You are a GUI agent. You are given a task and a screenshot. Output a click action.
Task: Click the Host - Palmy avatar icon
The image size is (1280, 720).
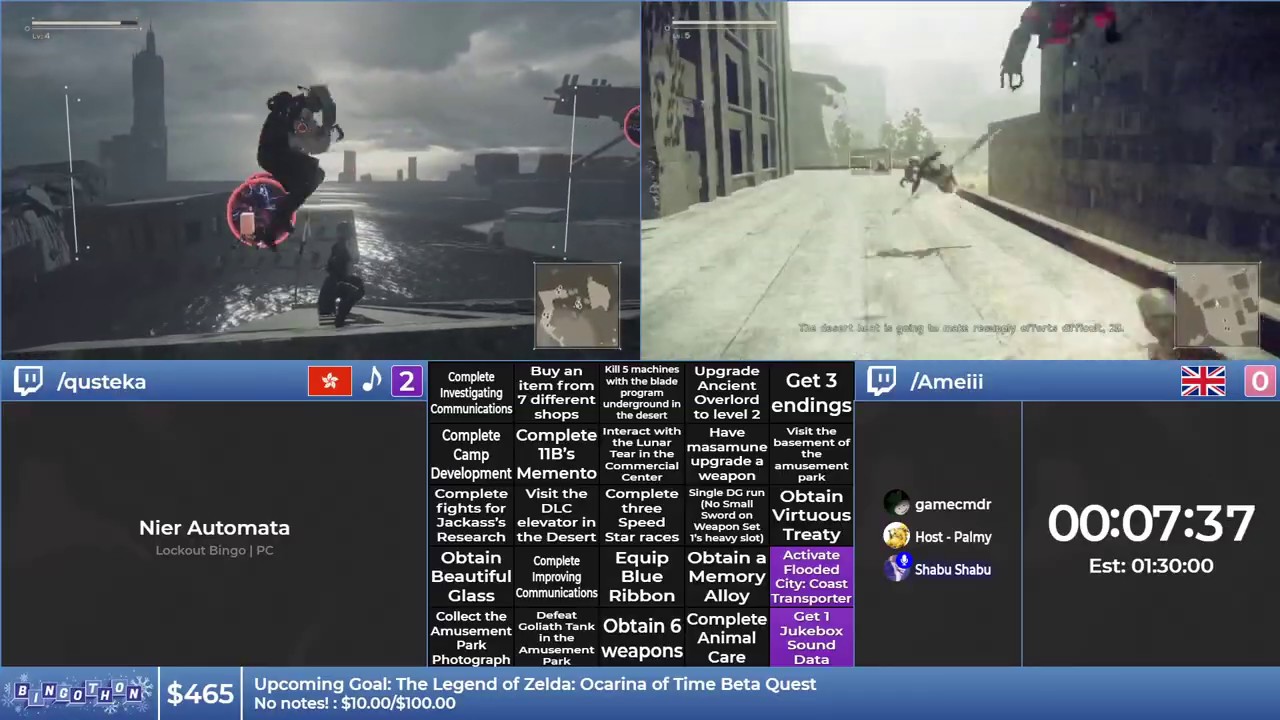[897, 536]
